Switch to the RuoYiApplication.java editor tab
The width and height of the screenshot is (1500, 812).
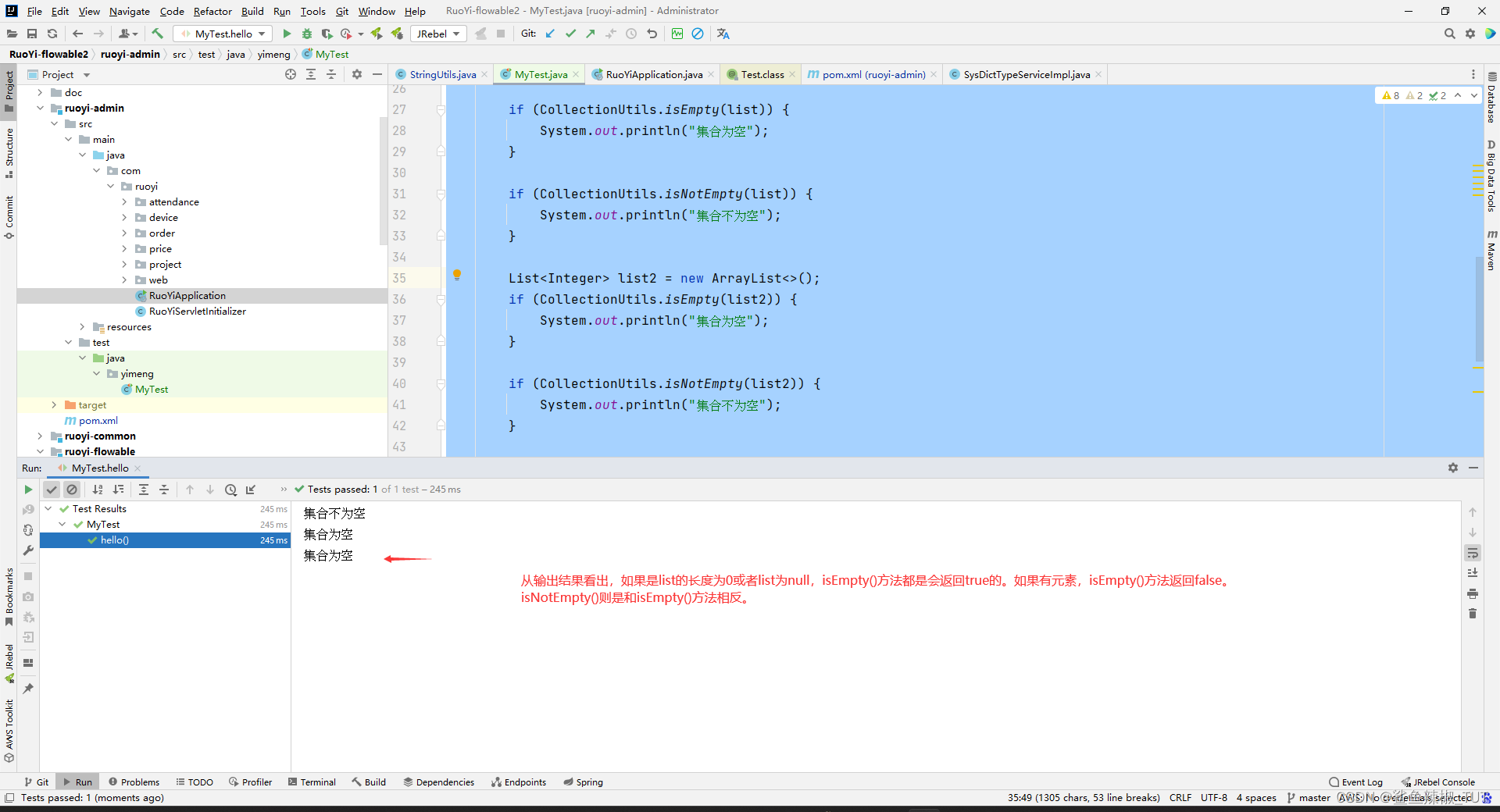[653, 74]
